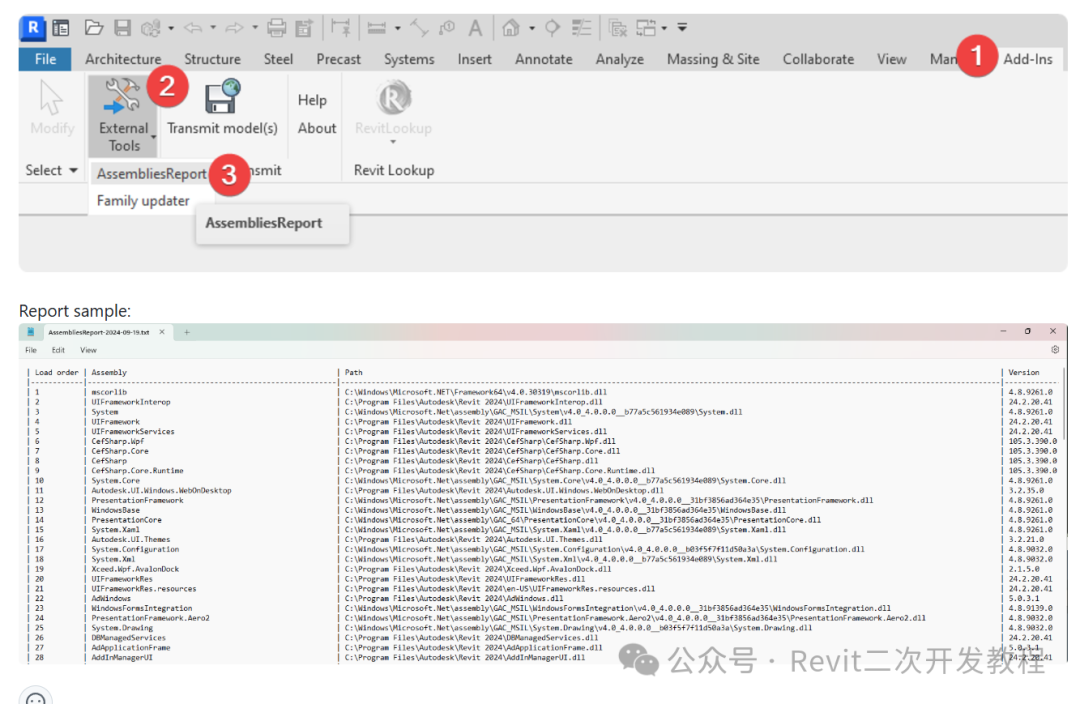This screenshot has width=1080, height=704.
Task: Open the Customize Quick Access Toolbar chevron
Action: coord(683,27)
